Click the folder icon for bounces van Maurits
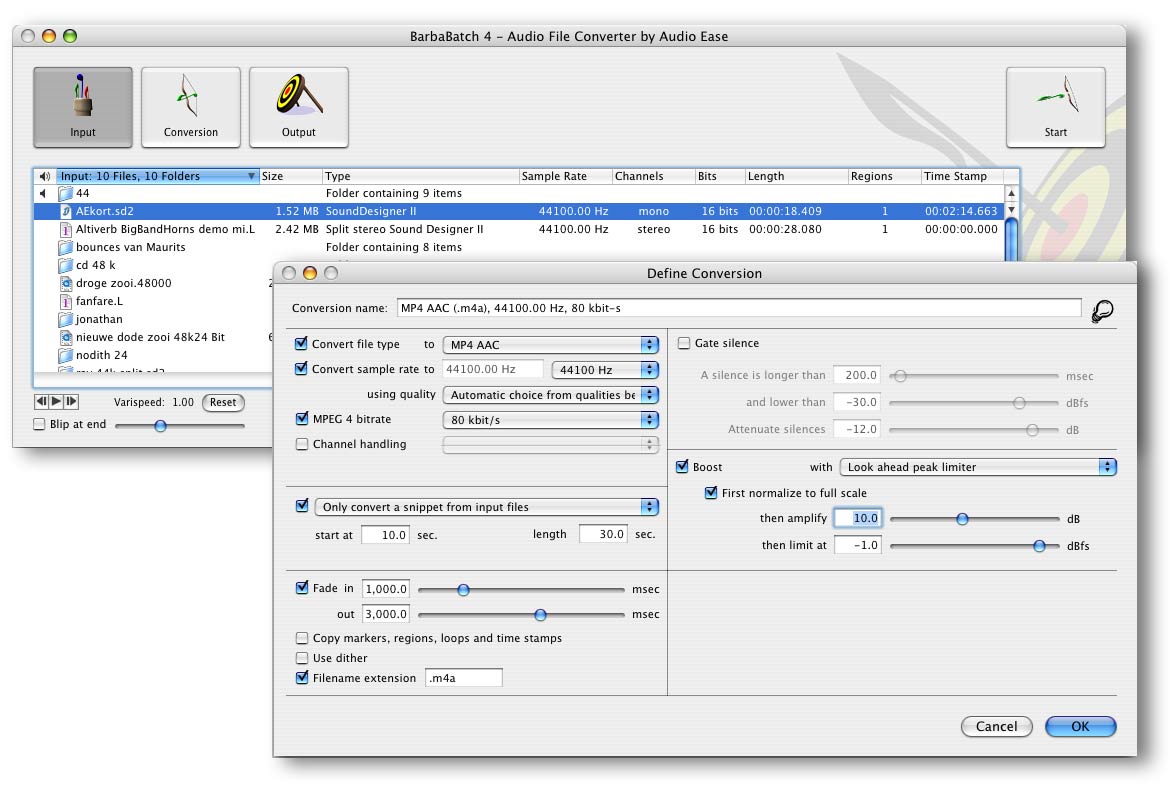Screen dimensions: 1169x791 [66, 248]
